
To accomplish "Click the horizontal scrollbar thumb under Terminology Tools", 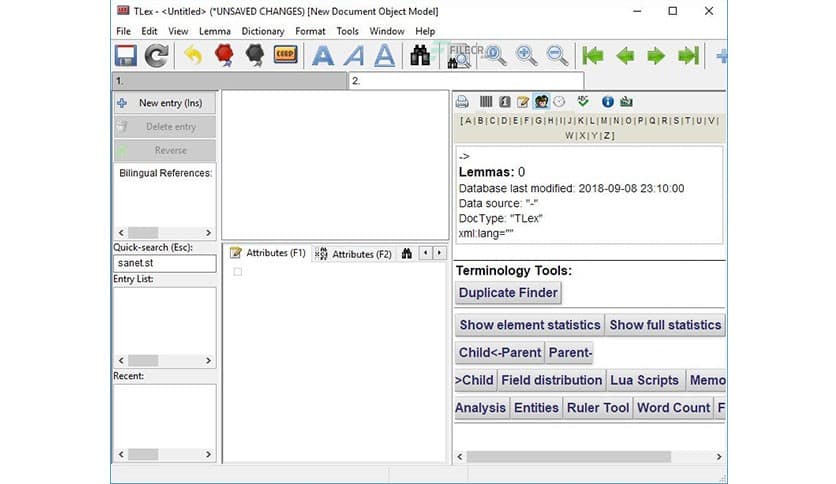I will 568,456.
